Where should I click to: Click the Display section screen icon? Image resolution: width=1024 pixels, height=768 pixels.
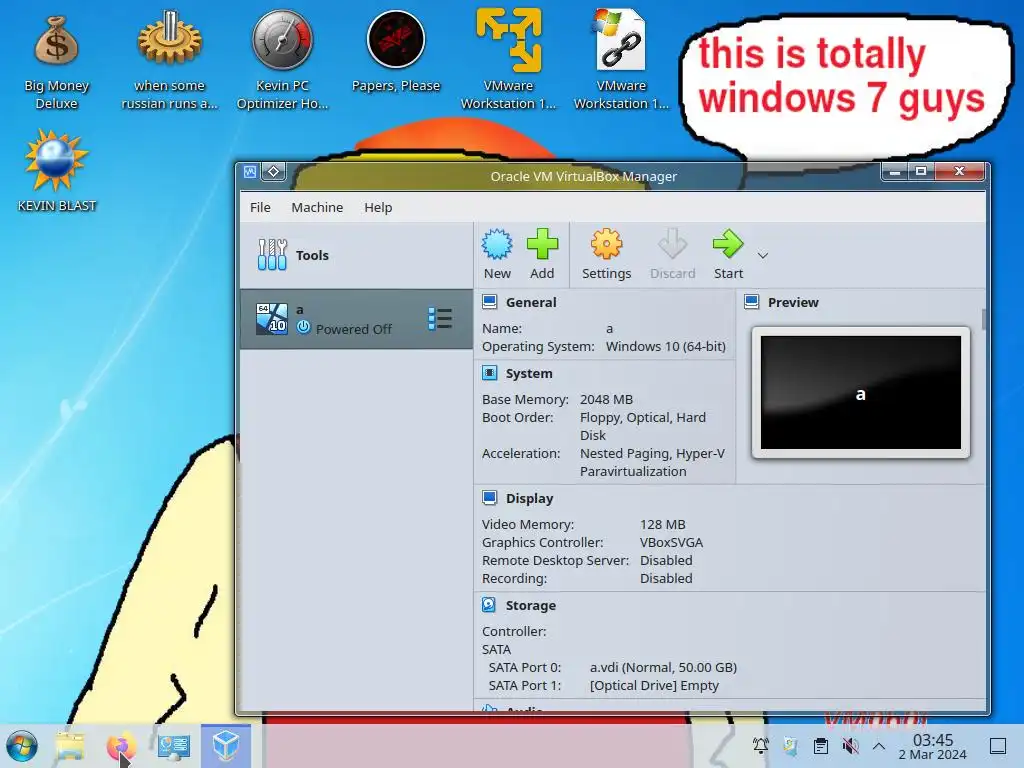tap(489, 498)
